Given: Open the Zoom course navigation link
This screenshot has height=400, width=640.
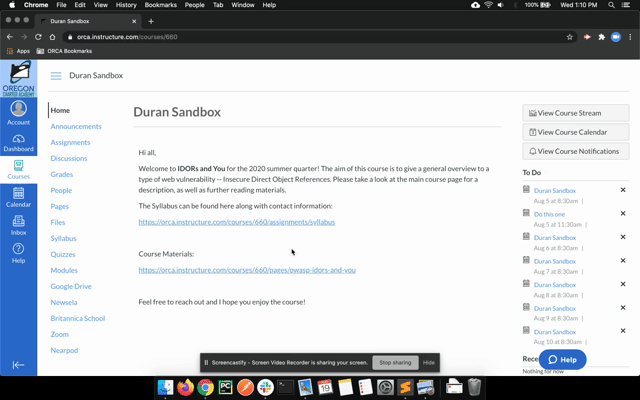Looking at the screenshot, I should pos(60,334).
